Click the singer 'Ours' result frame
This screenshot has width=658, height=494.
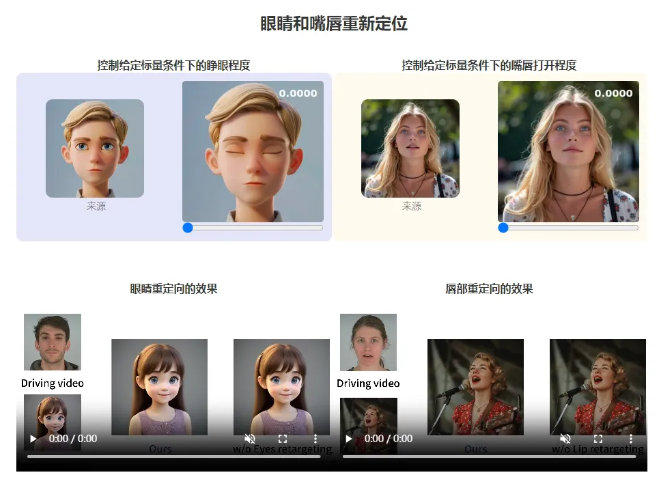(x=475, y=387)
